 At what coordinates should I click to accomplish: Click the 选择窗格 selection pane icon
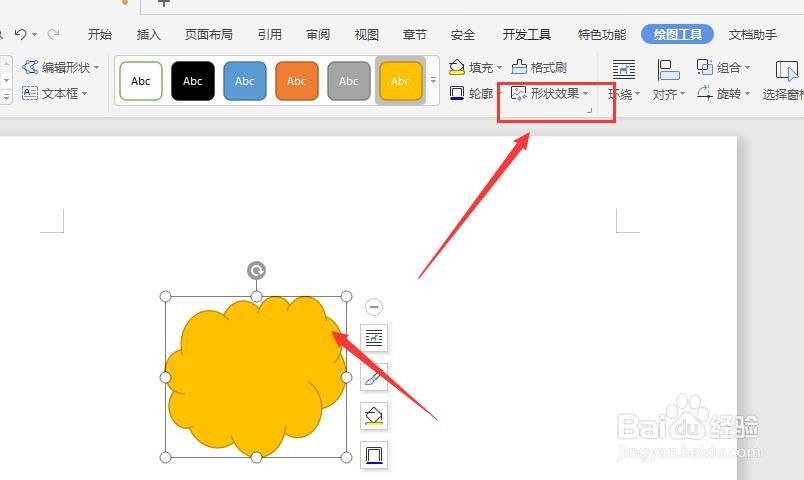click(787, 70)
